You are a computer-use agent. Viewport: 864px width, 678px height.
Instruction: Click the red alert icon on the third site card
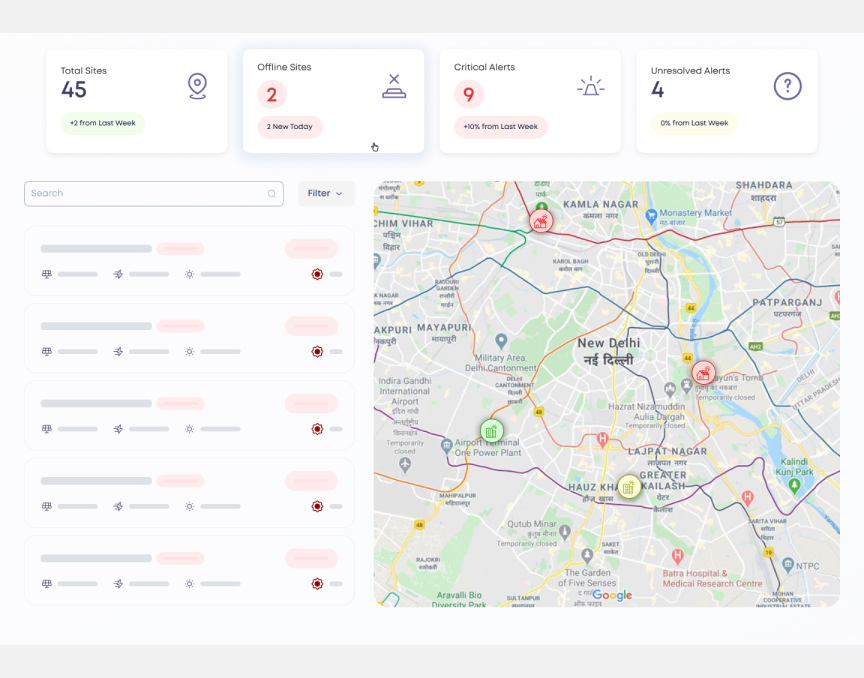click(317, 429)
